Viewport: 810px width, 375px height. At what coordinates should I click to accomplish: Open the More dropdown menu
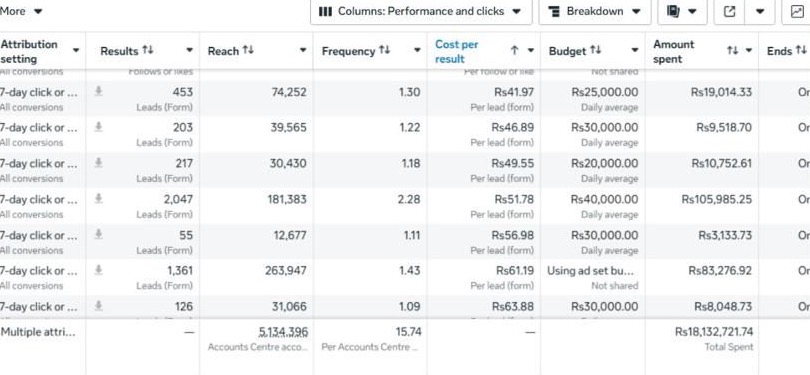click(x=21, y=11)
